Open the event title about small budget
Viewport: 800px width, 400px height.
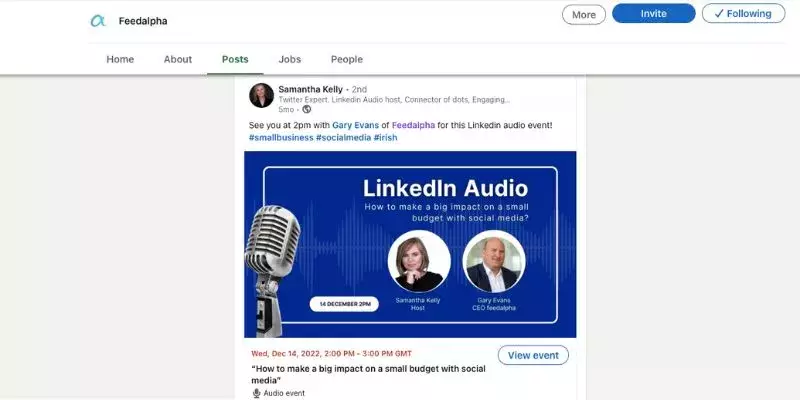368,374
